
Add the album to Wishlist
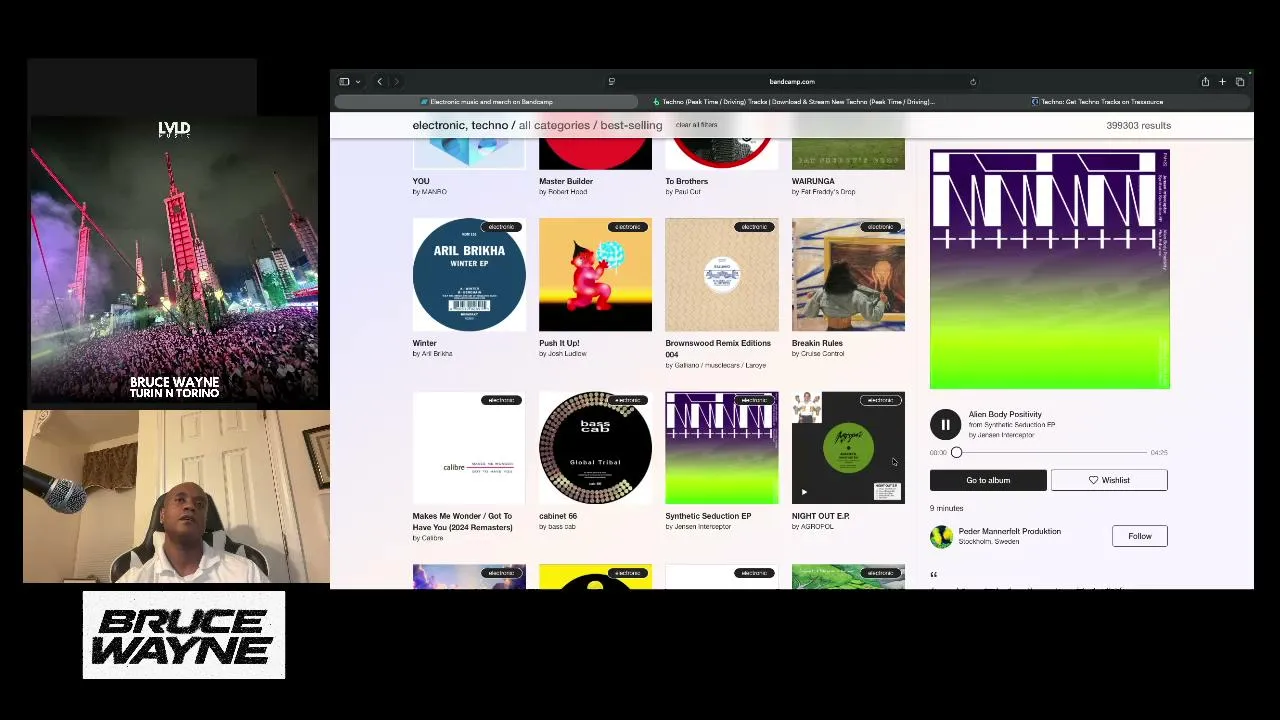point(1109,481)
